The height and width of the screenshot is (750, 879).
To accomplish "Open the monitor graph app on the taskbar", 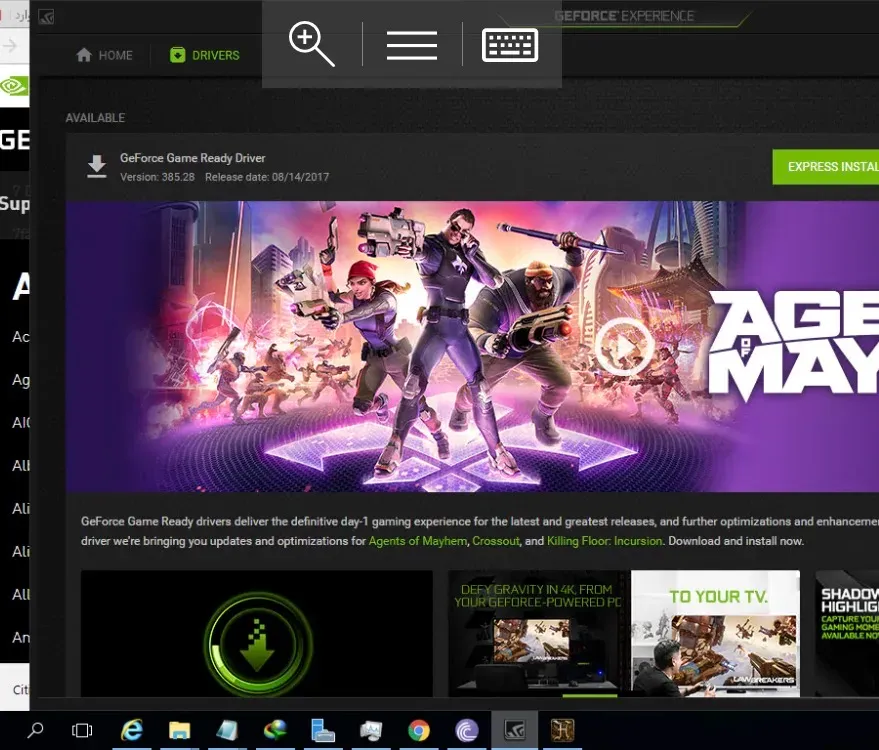I will (x=371, y=730).
